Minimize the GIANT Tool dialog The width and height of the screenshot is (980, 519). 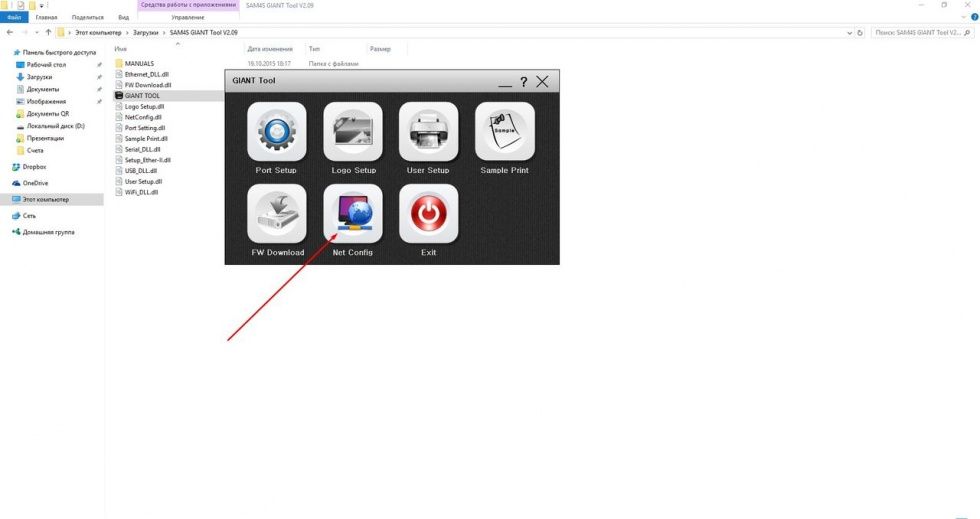(x=505, y=84)
